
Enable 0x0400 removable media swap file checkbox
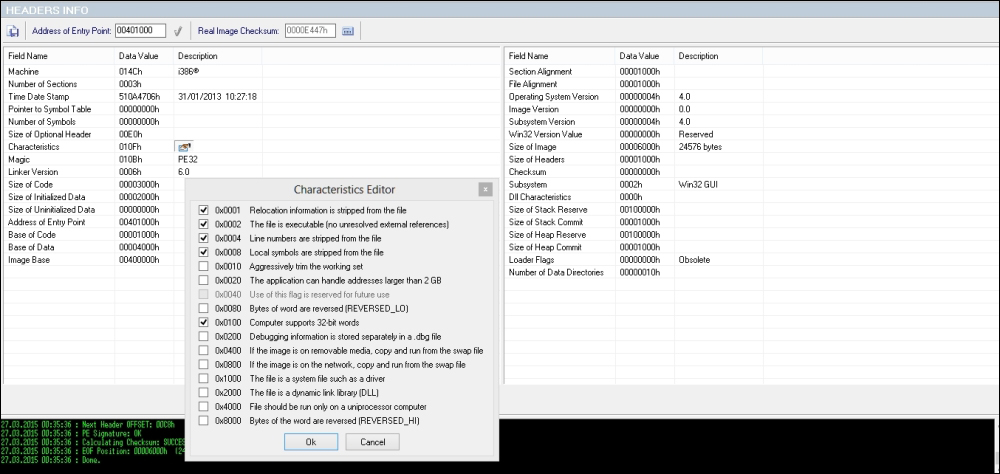(203, 350)
